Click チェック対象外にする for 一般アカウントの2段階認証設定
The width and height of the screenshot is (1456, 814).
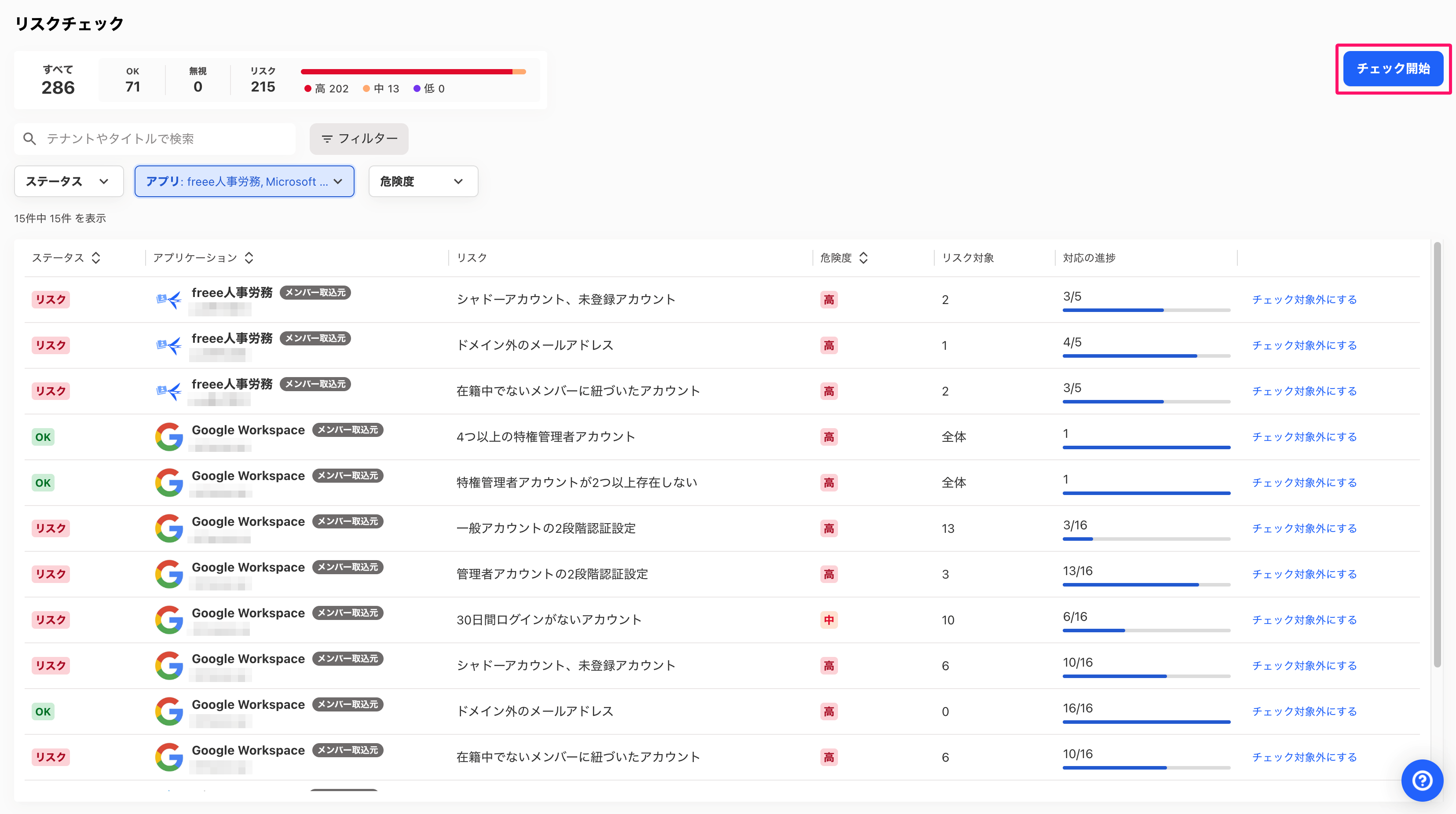1304,528
